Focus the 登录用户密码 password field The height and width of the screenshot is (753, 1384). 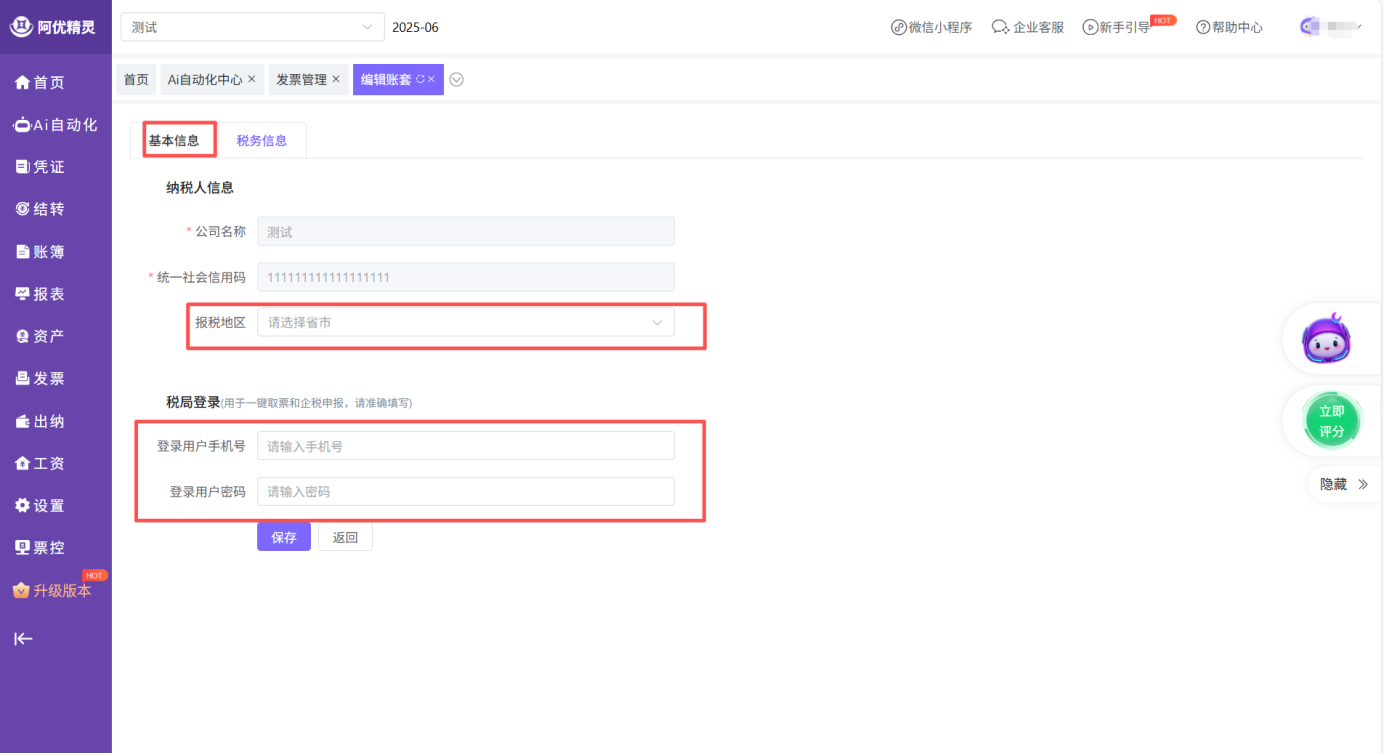point(465,492)
